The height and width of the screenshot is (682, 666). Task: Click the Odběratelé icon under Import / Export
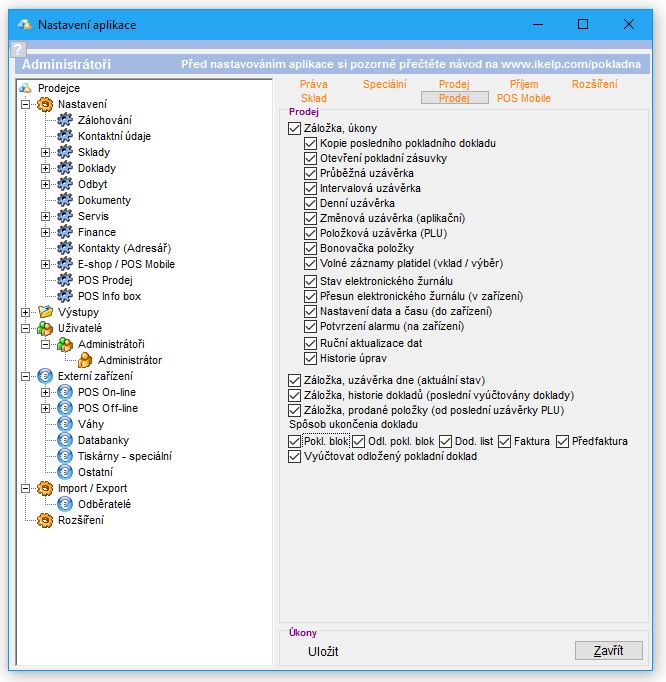coord(65,504)
